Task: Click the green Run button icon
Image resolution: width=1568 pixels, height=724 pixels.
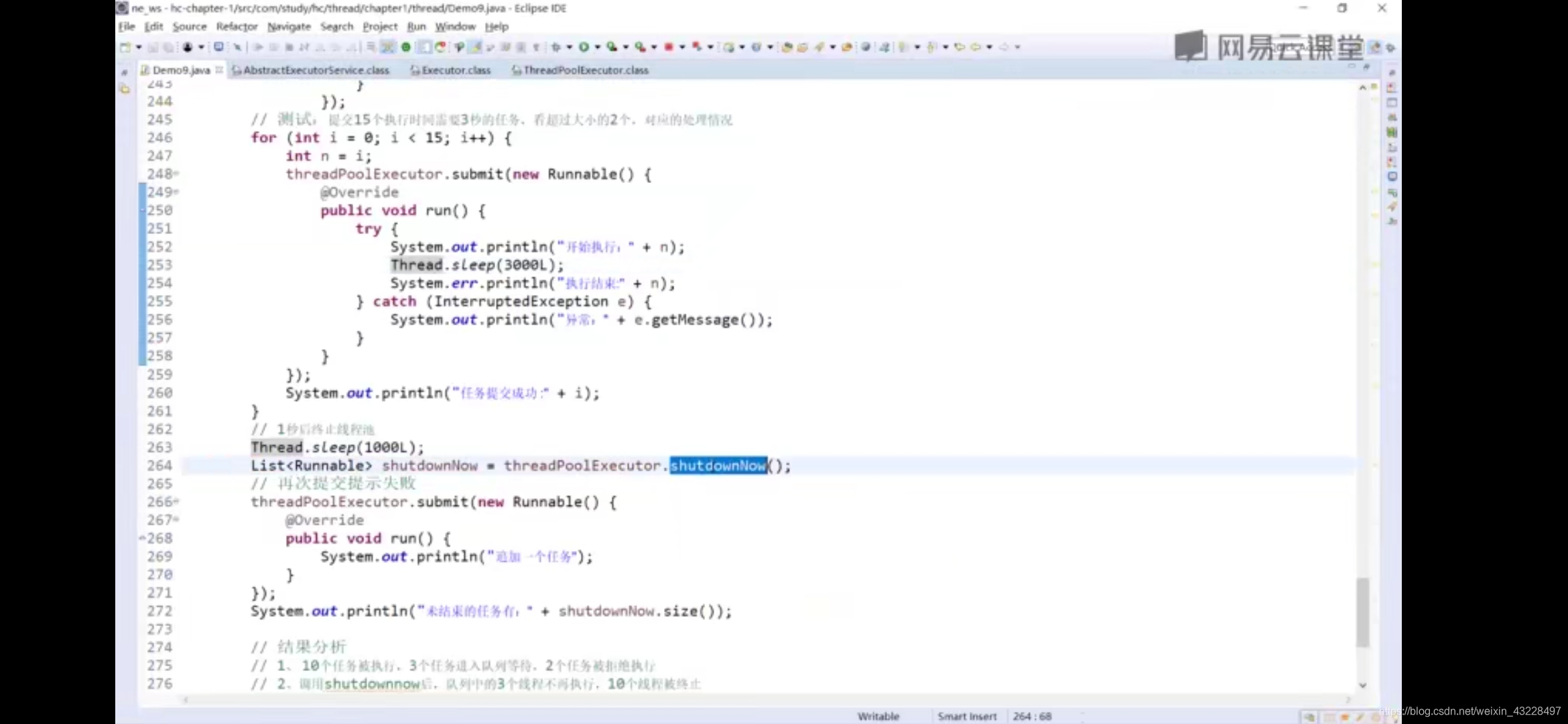Action: click(x=584, y=47)
